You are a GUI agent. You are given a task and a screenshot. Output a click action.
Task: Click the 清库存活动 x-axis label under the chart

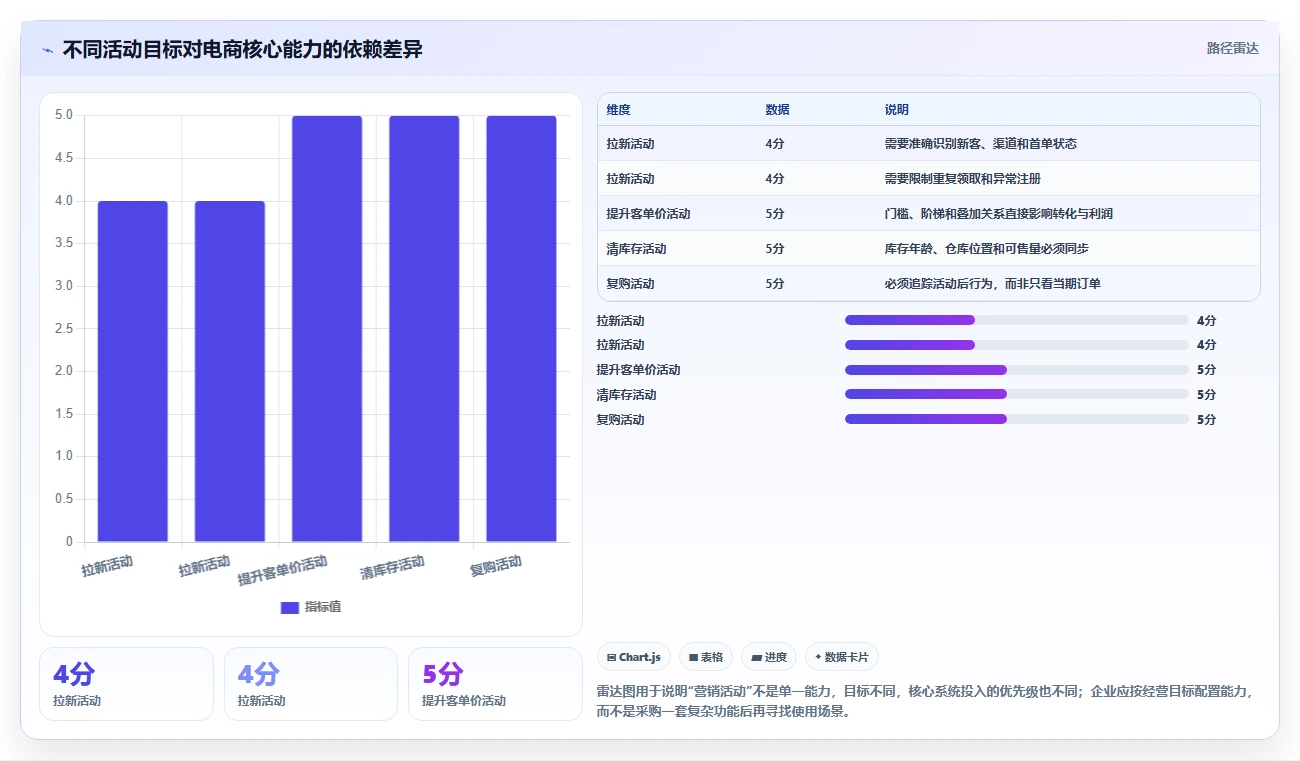pyautogui.click(x=393, y=568)
